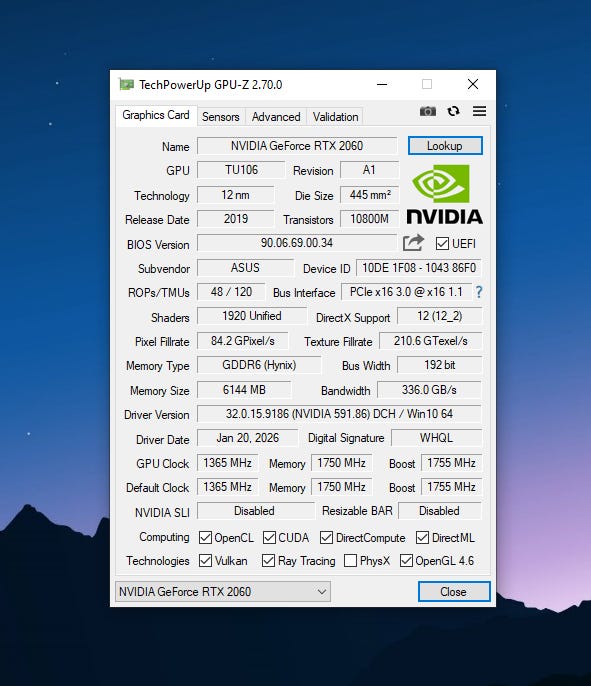This screenshot has height=686, width=591.
Task: Open the hamburger menu icon
Action: click(479, 111)
